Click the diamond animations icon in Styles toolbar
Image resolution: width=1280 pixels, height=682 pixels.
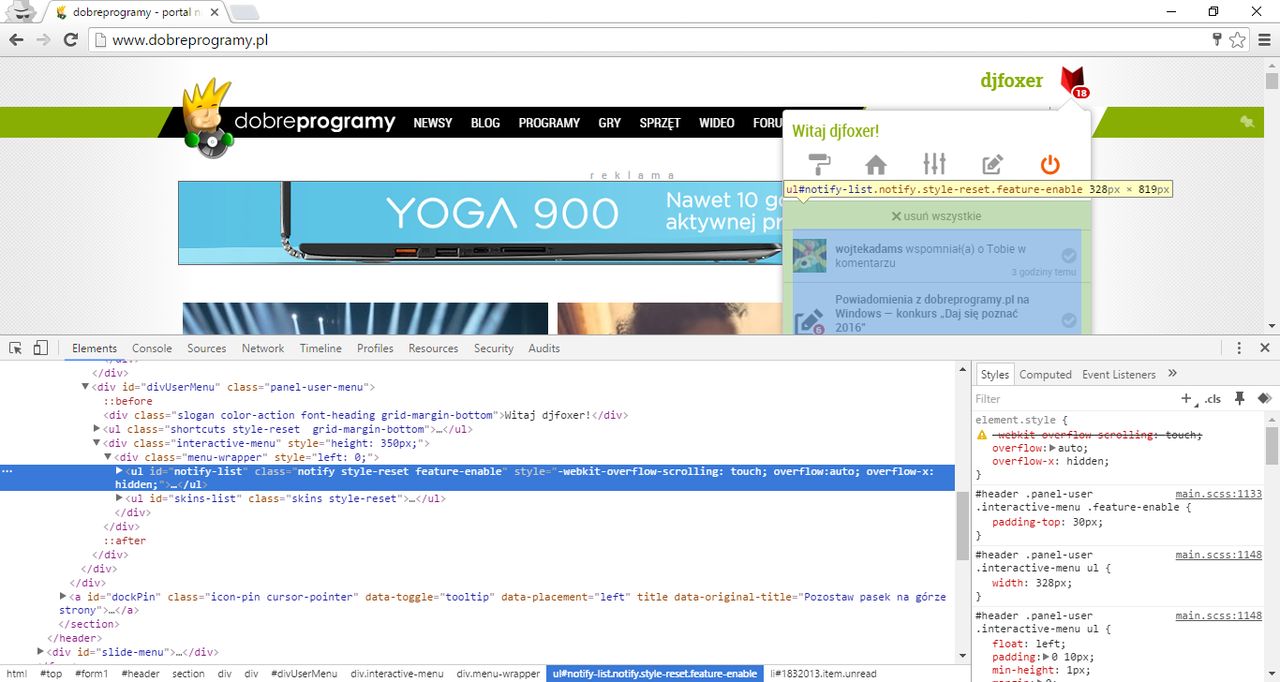click(x=1264, y=398)
